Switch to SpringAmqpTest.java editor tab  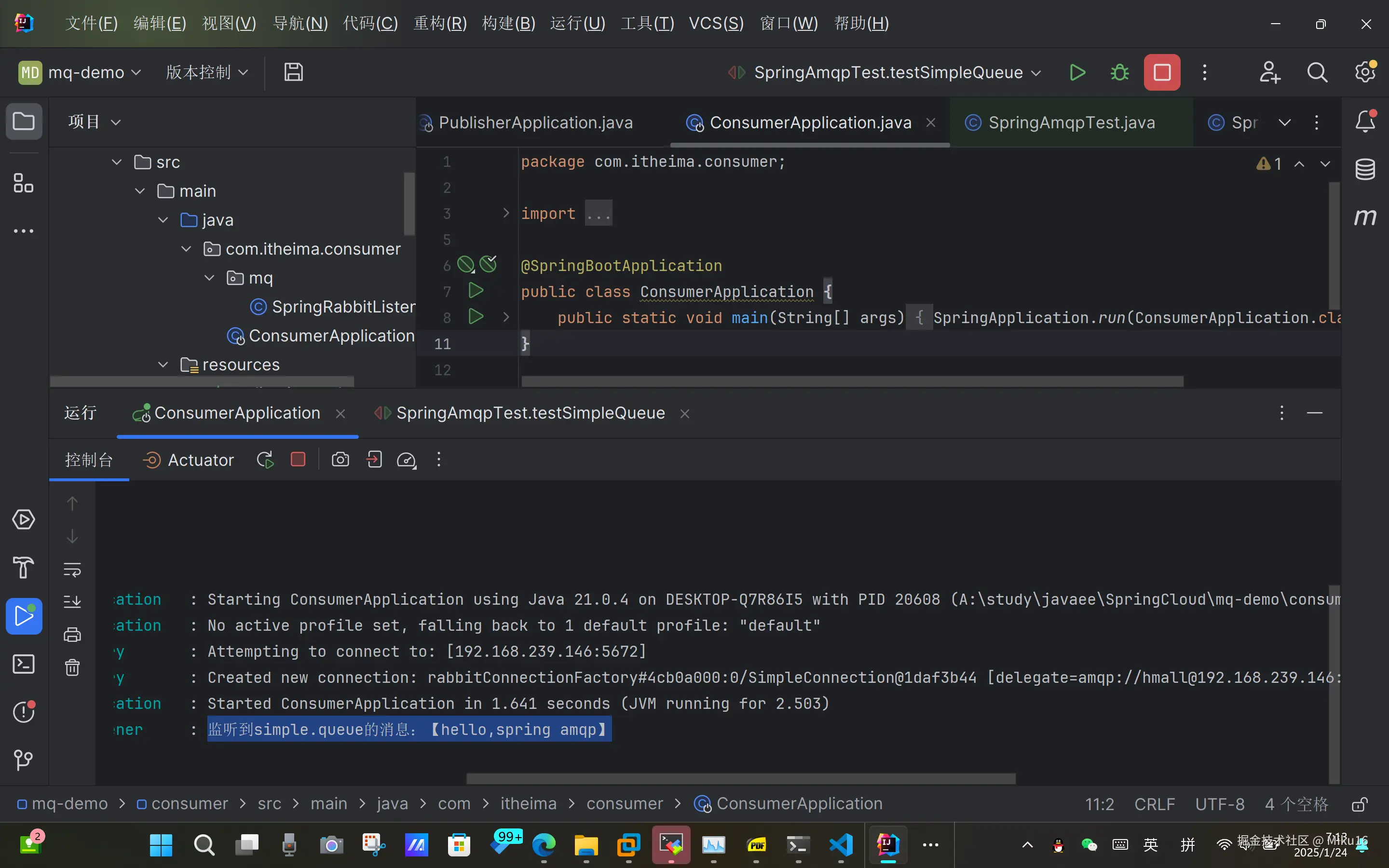pos(1071,122)
